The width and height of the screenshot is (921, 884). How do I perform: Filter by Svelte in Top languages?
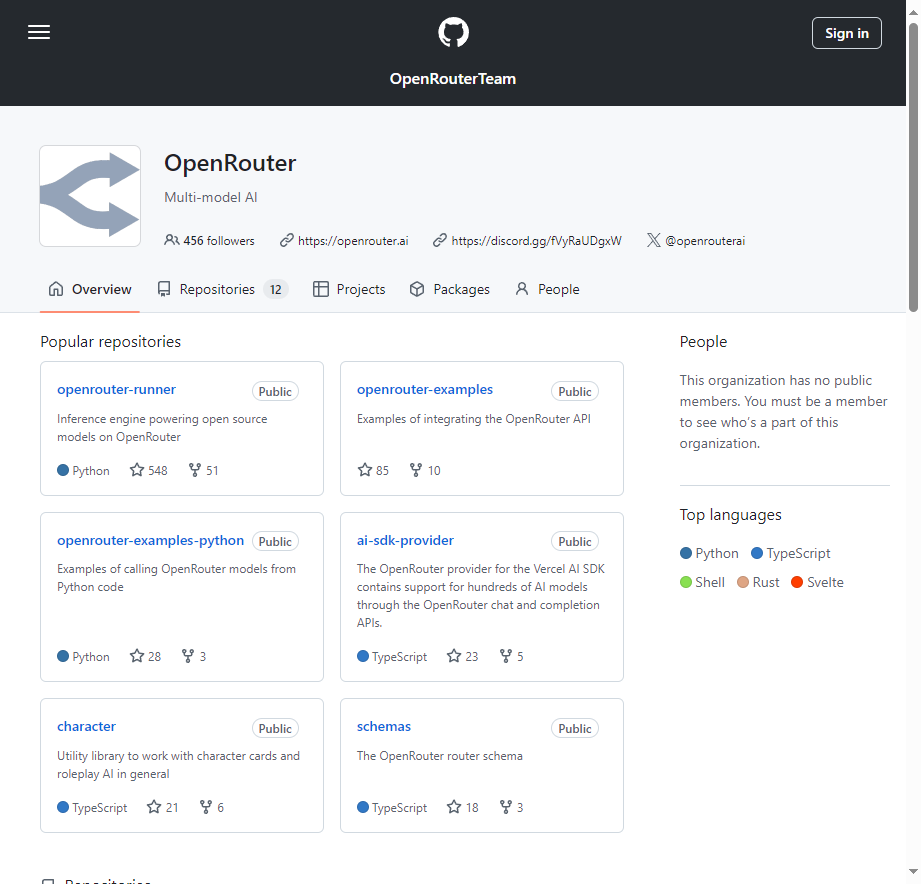pyautogui.click(x=817, y=582)
